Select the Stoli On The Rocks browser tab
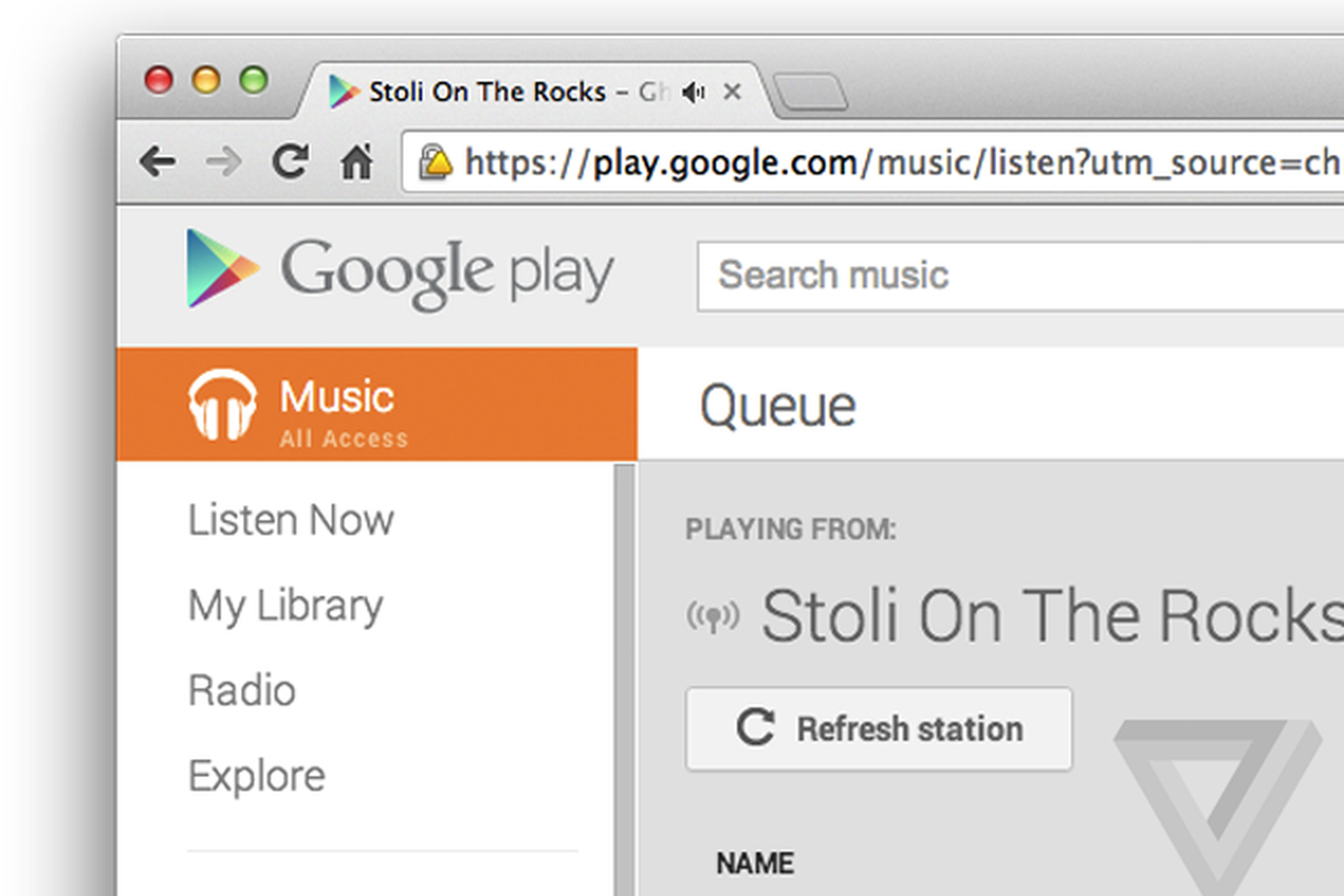 (536, 91)
